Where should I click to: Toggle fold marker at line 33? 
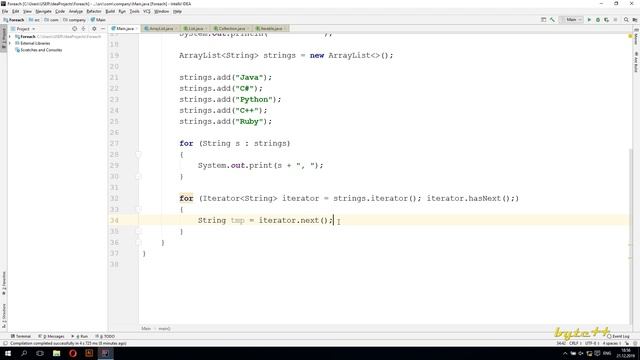pyautogui.click(x=138, y=209)
